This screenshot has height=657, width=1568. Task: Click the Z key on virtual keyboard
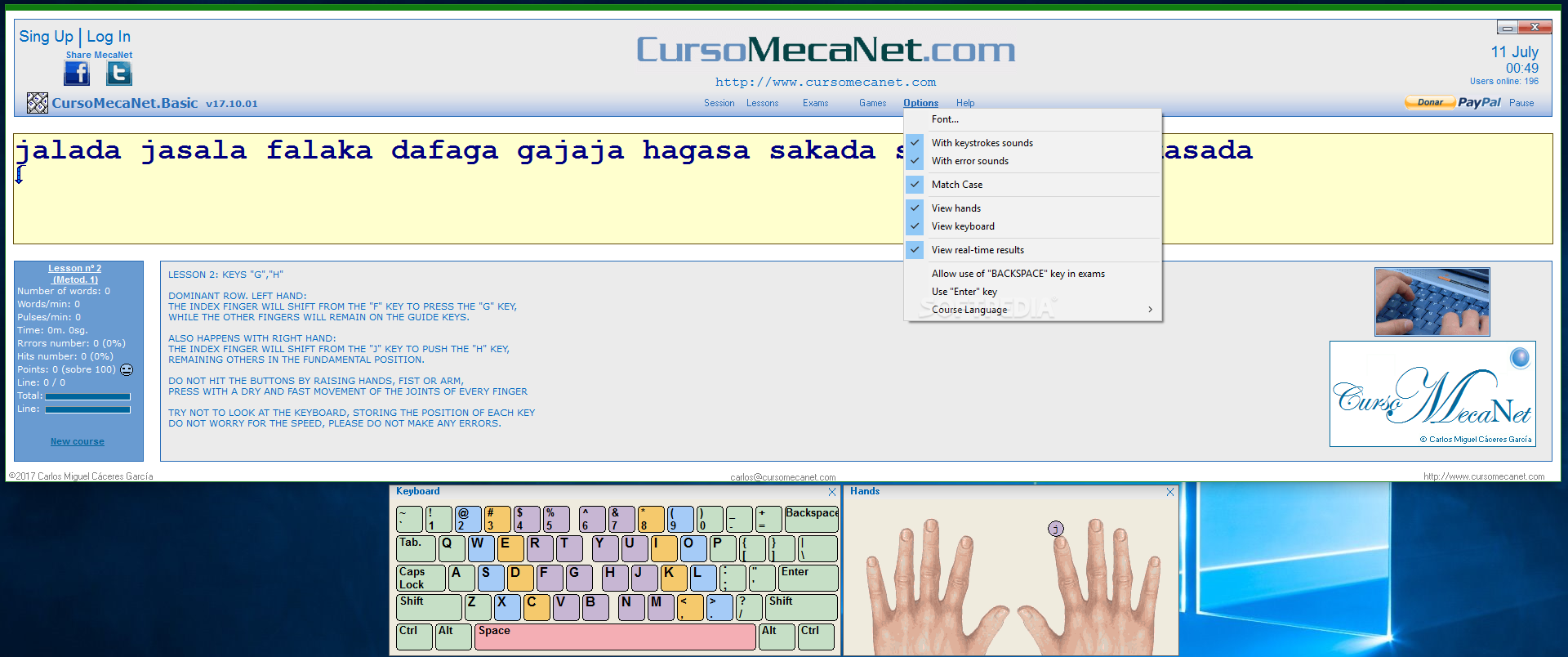coord(478,607)
